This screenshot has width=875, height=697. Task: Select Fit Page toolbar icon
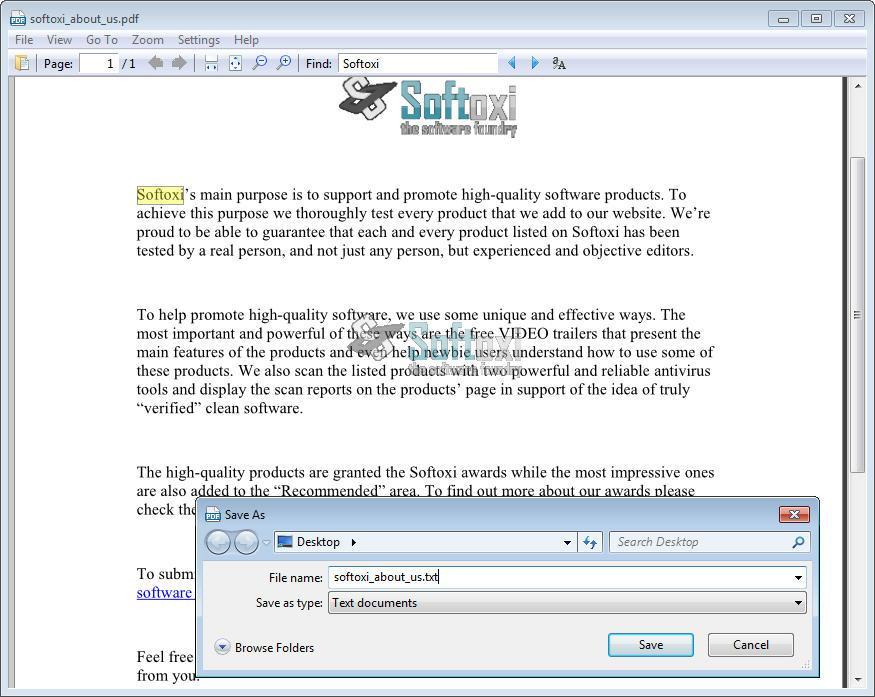(x=235, y=63)
